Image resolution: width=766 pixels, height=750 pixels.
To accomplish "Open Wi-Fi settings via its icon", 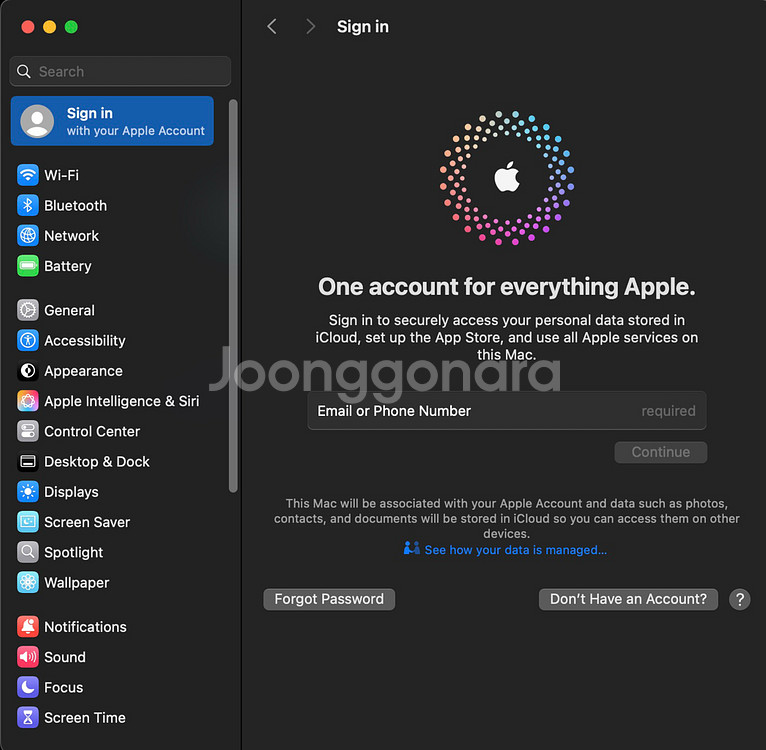I will coord(28,175).
